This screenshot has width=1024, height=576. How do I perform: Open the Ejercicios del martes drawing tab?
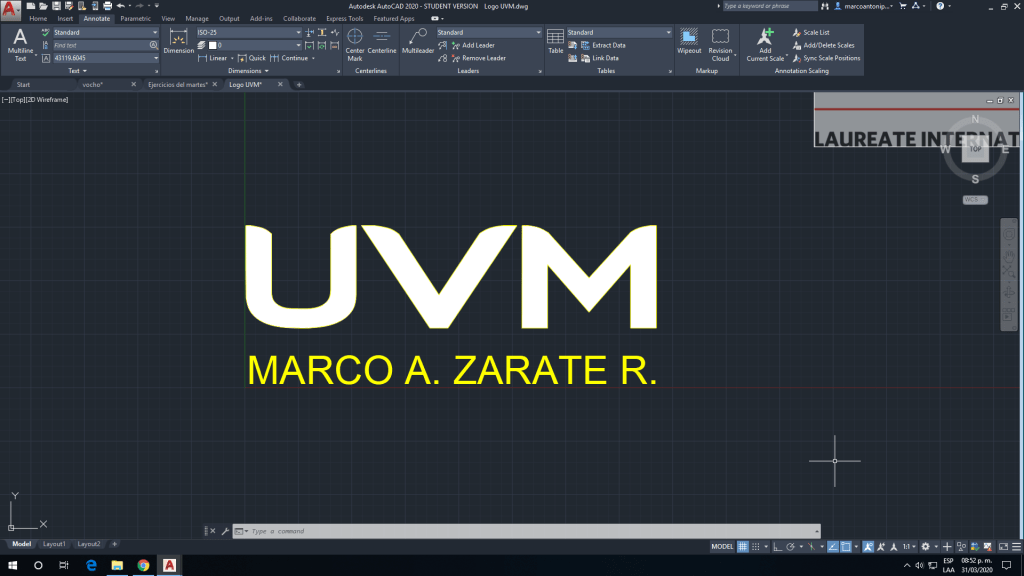click(x=177, y=85)
